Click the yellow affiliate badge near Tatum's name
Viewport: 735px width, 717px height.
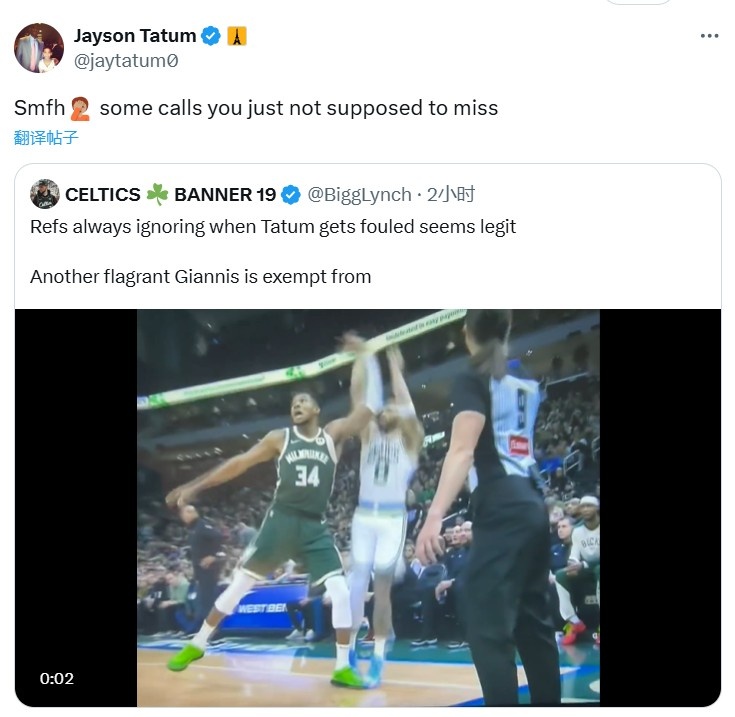pos(236,36)
